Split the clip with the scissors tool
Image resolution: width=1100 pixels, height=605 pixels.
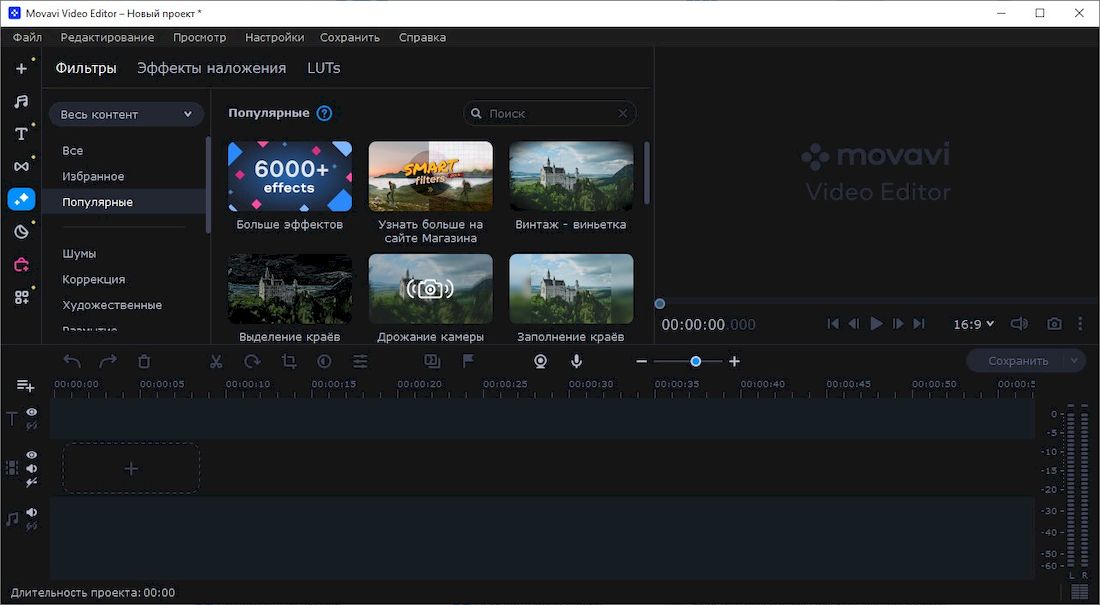click(x=216, y=361)
